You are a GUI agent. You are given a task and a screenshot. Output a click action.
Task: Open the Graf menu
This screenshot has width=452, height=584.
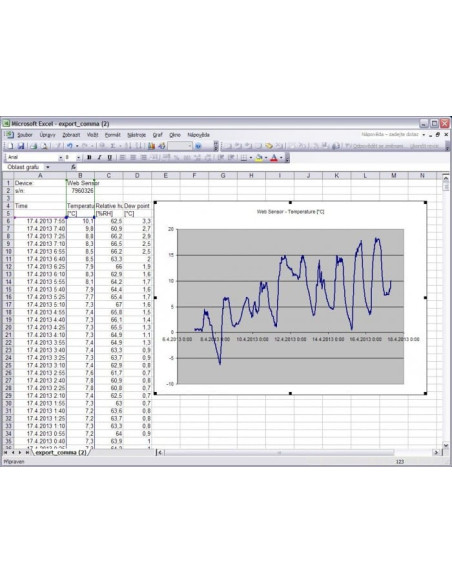[157, 135]
